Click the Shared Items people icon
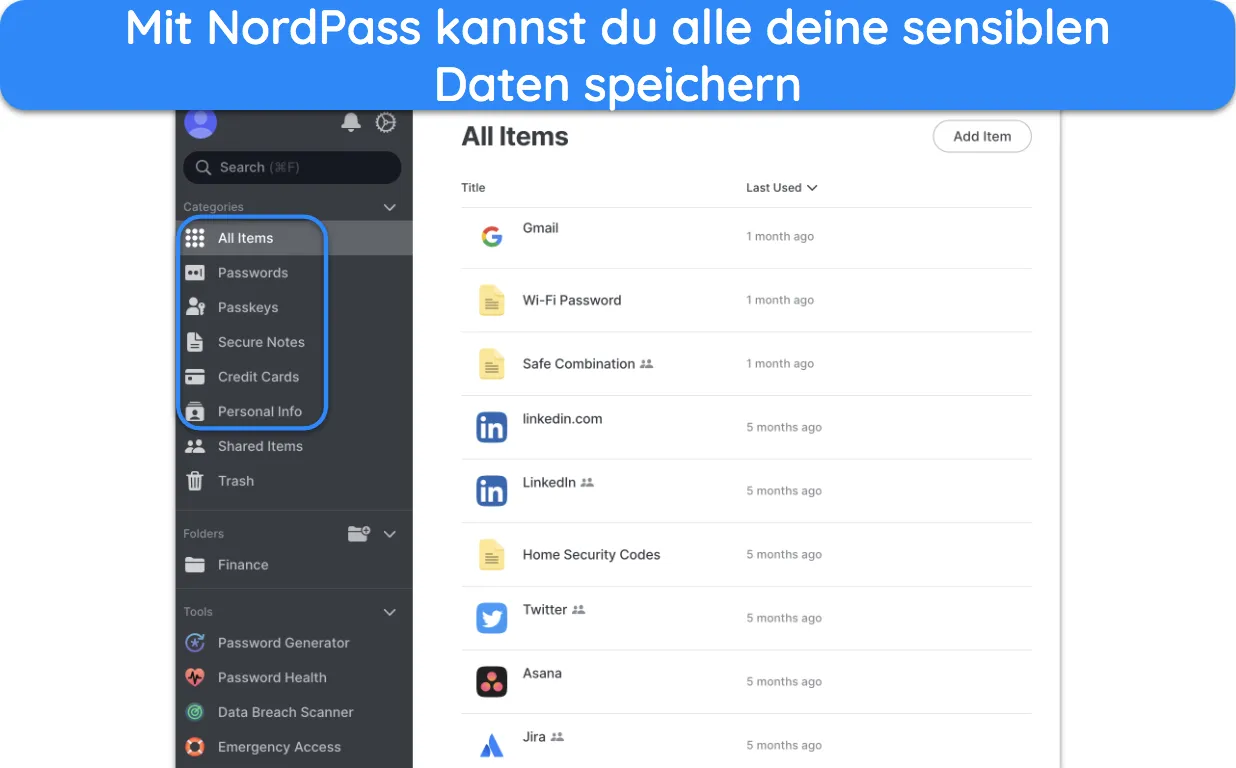Screen dimensions: 1236x768 pos(195,446)
